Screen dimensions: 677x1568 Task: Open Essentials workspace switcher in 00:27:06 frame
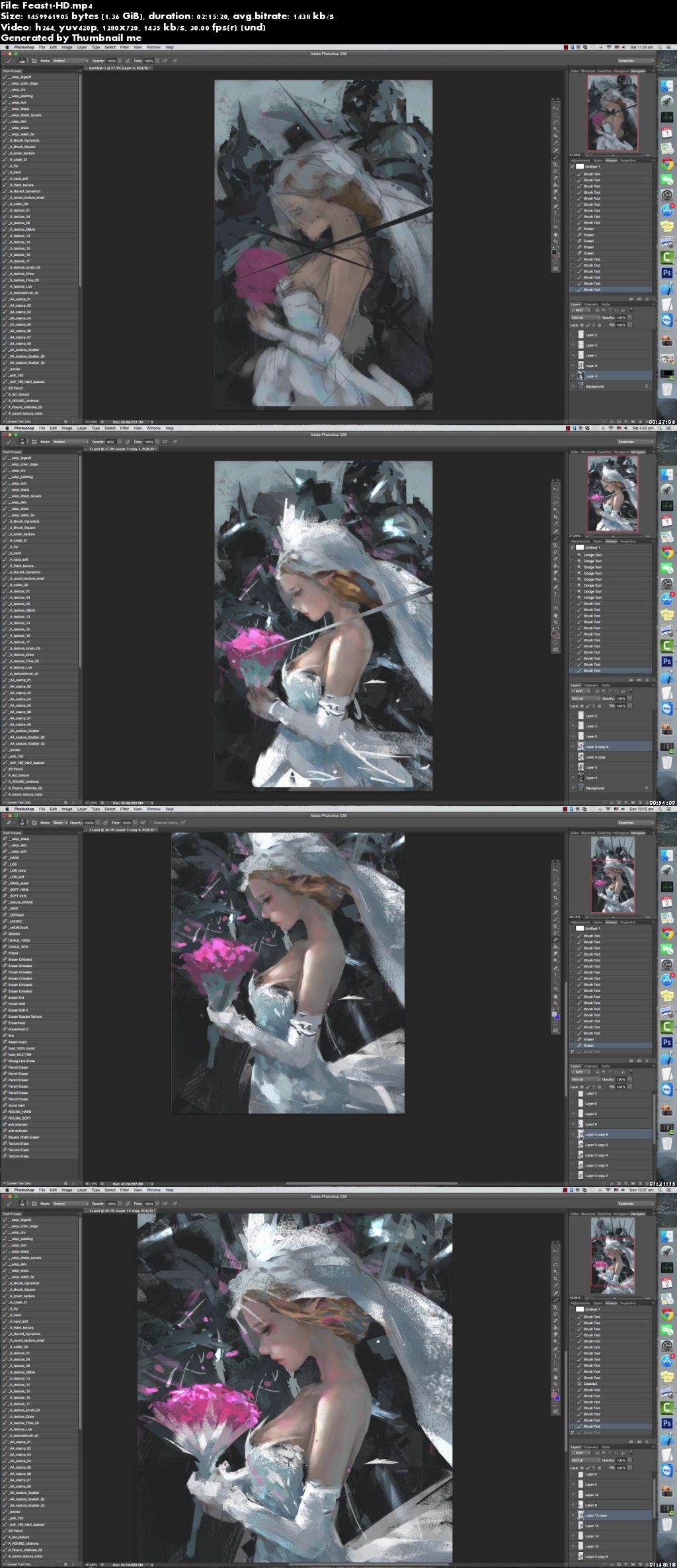point(635,61)
